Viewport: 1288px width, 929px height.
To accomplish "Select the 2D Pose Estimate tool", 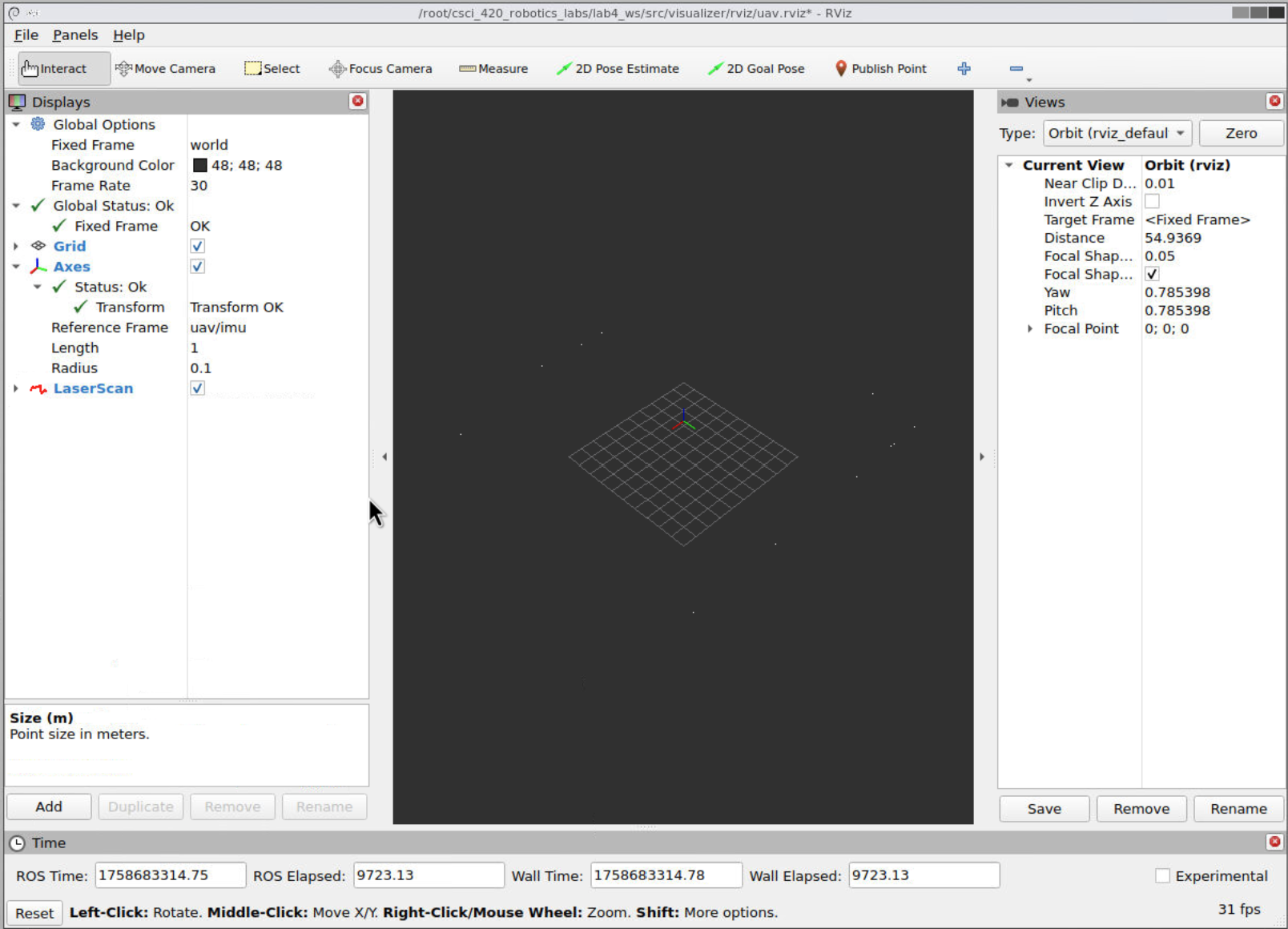I will coord(618,69).
